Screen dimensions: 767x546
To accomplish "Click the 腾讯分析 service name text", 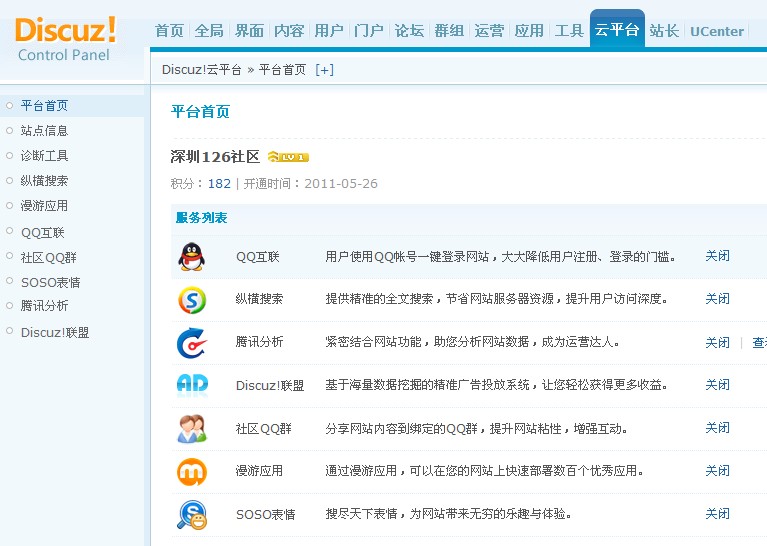I will [259, 342].
